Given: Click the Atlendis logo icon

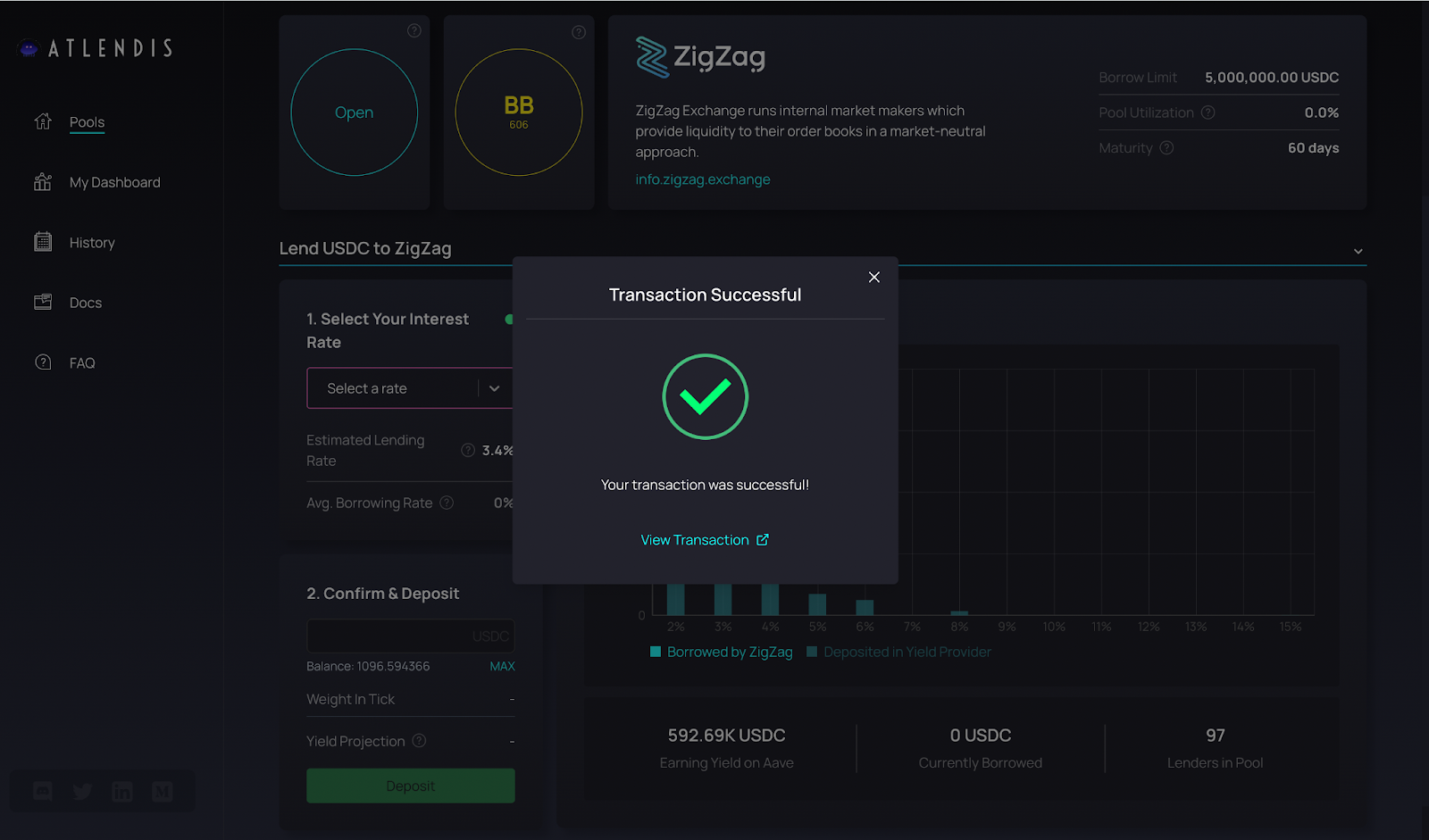Looking at the screenshot, I should [29, 48].
